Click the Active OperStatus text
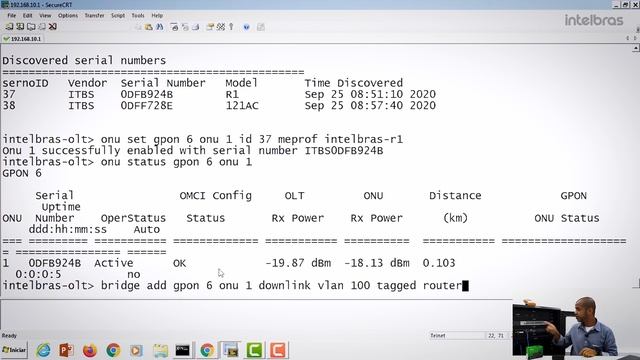This screenshot has height=360, width=640. (x=113, y=263)
